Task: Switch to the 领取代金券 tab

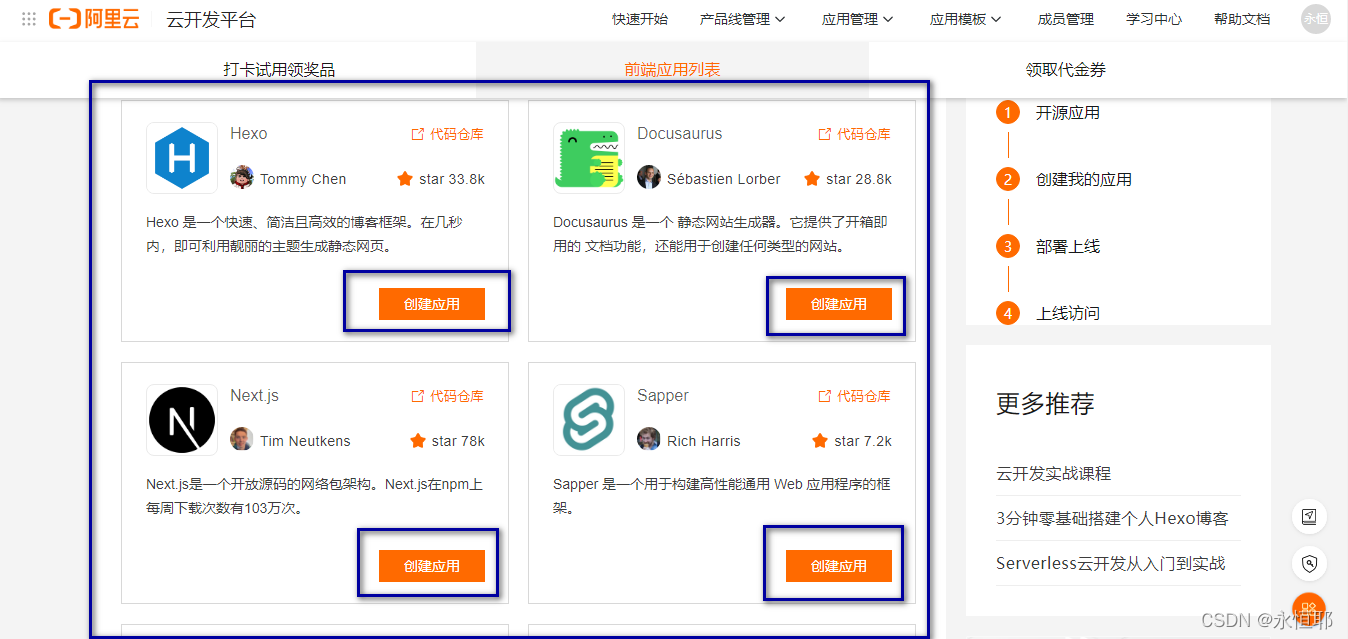Action: (1066, 70)
